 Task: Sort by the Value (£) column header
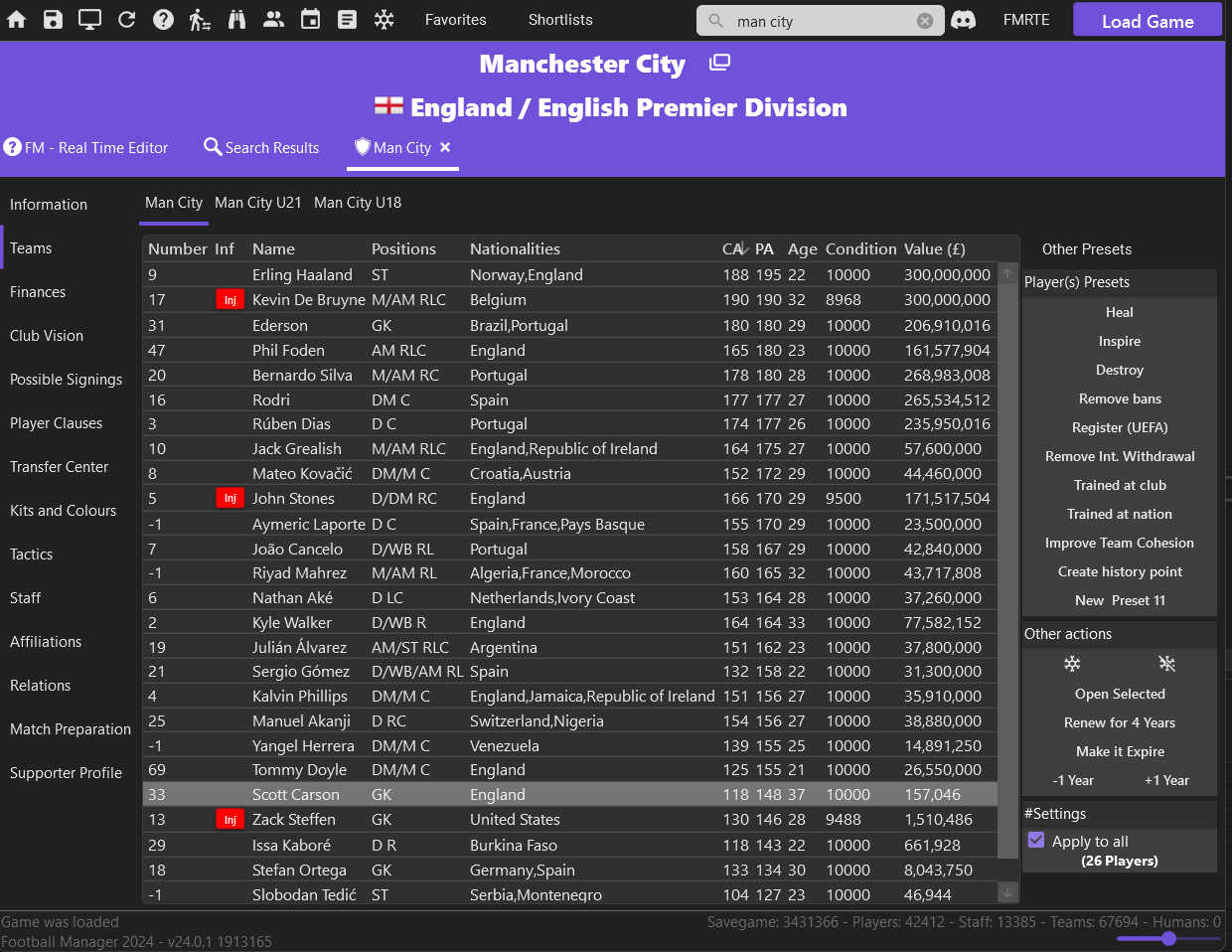[934, 248]
